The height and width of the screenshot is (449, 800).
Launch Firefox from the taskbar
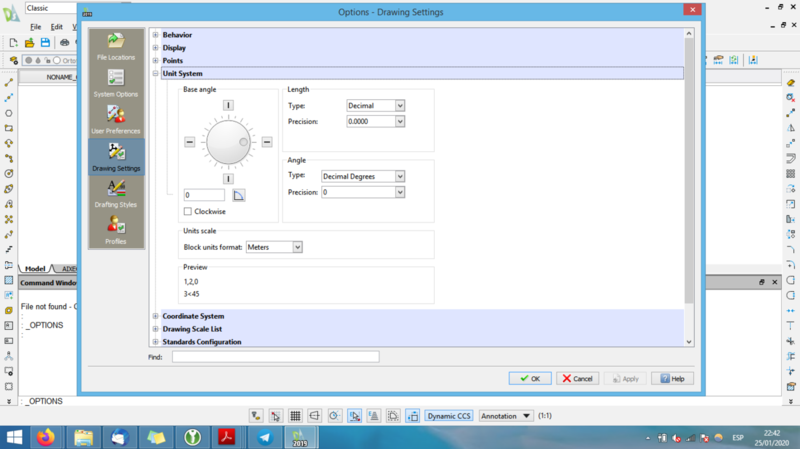pyautogui.click(x=46, y=437)
